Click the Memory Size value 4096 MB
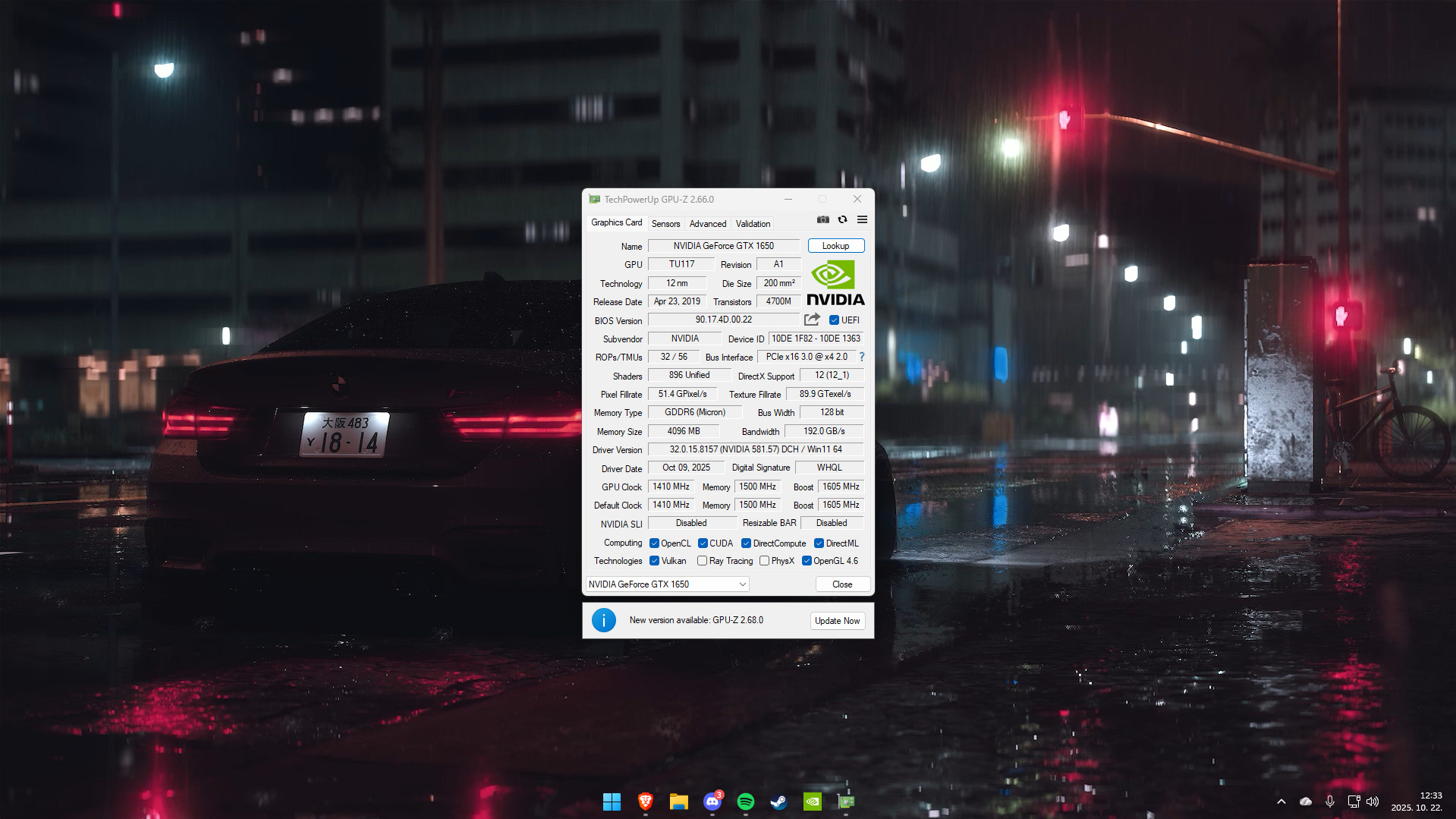Viewport: 1456px width, 819px height. click(684, 431)
